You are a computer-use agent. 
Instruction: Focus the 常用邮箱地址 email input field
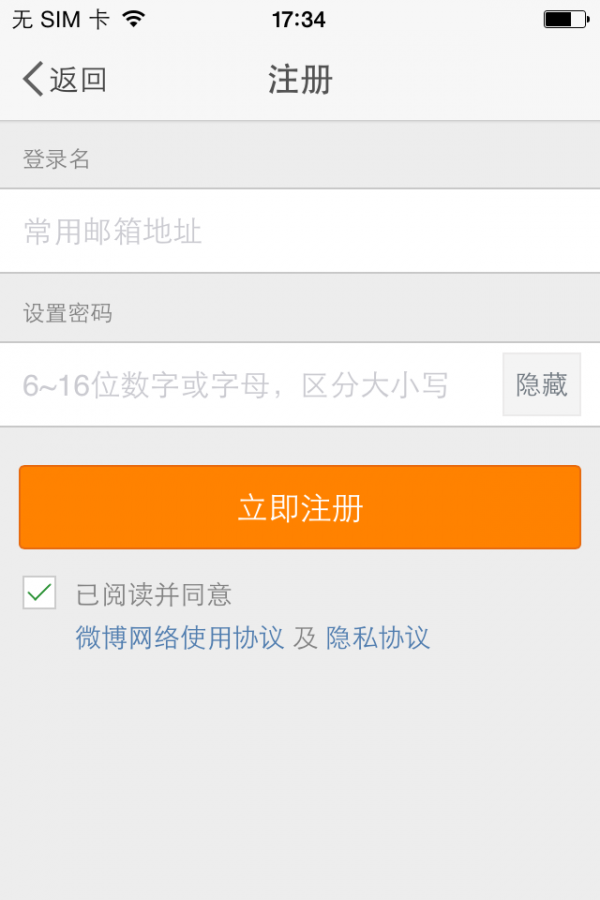300,232
